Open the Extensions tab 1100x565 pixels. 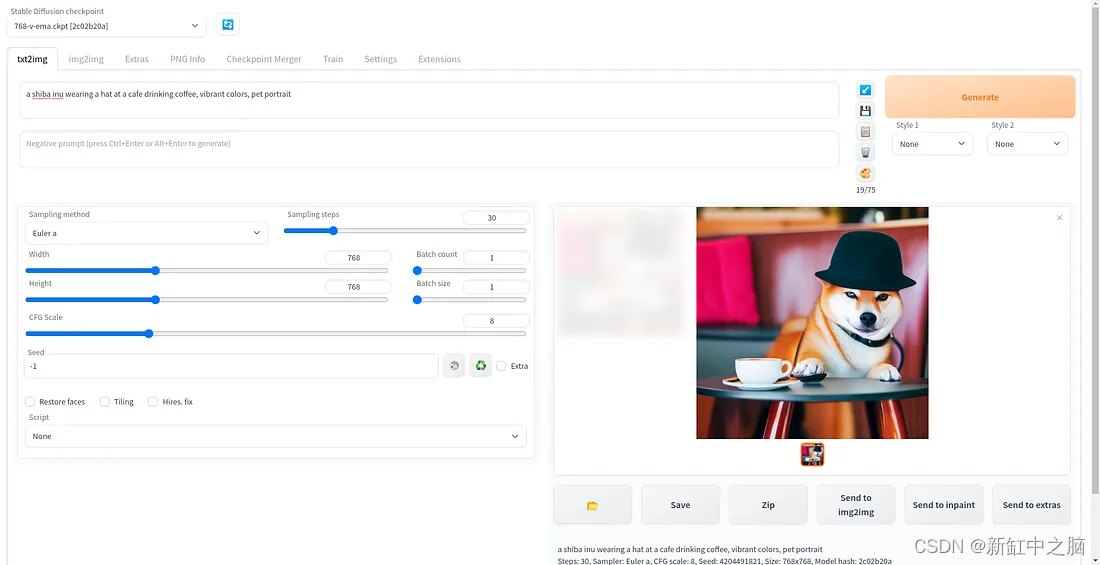[x=439, y=59]
